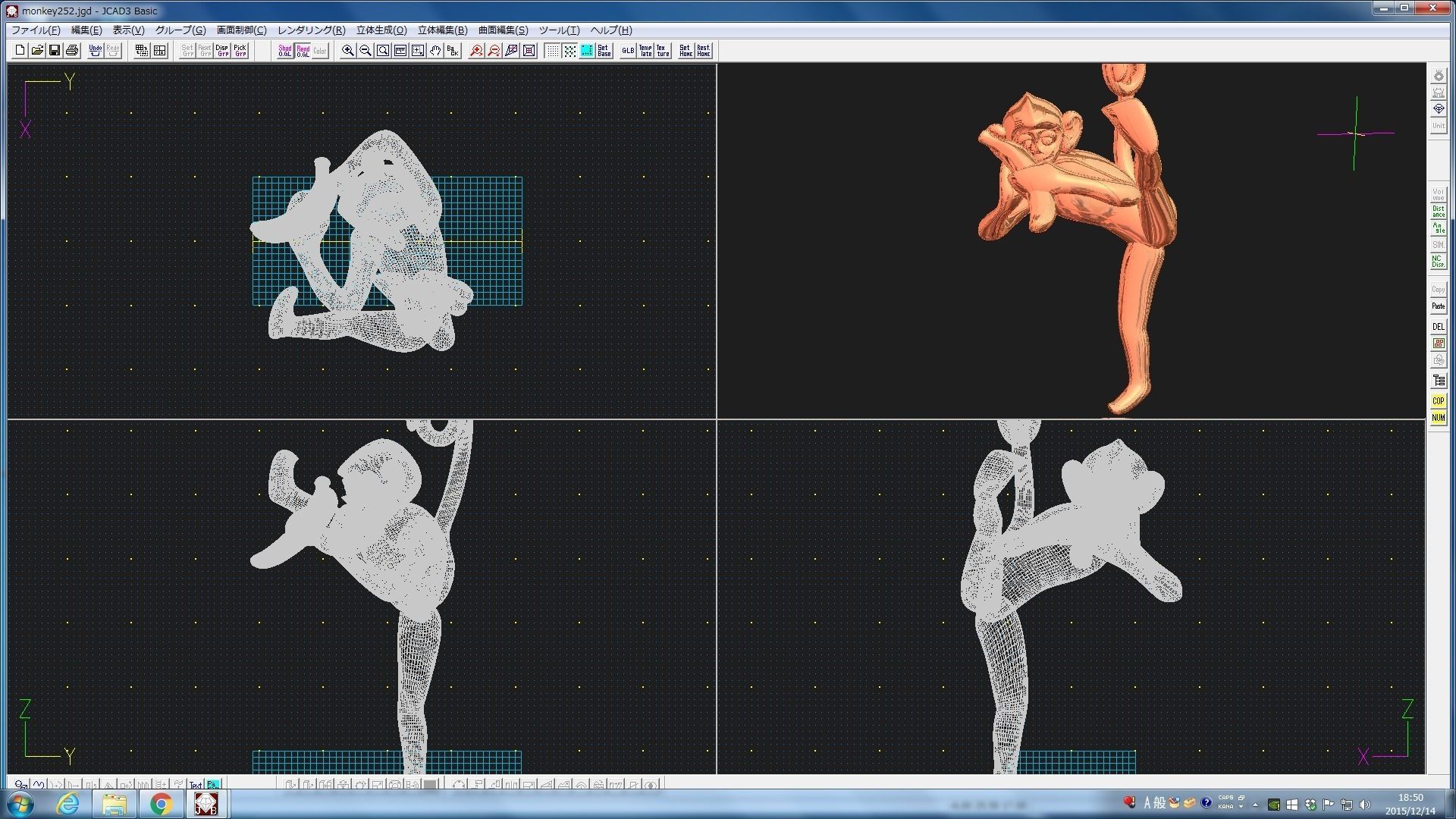Click the Paste button in sidebar
This screenshot has height=819, width=1456.
pyautogui.click(x=1438, y=306)
